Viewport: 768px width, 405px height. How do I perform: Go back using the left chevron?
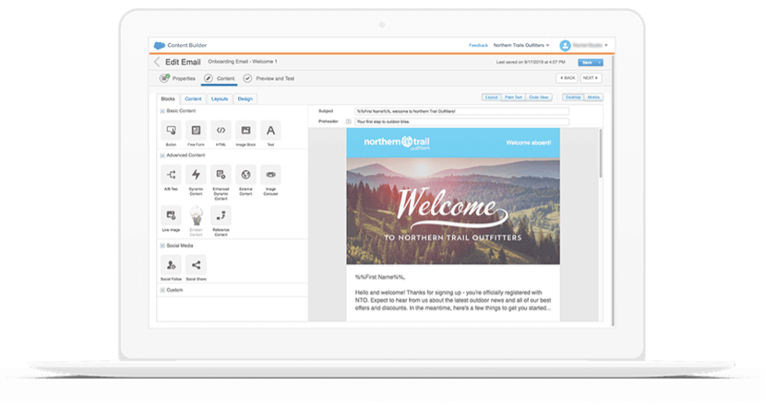(157, 62)
